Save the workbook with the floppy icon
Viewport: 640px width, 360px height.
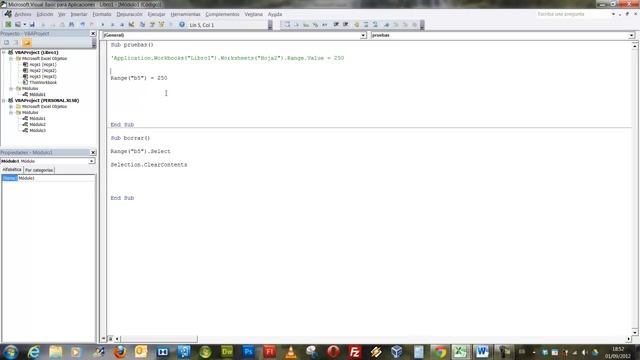(32, 24)
